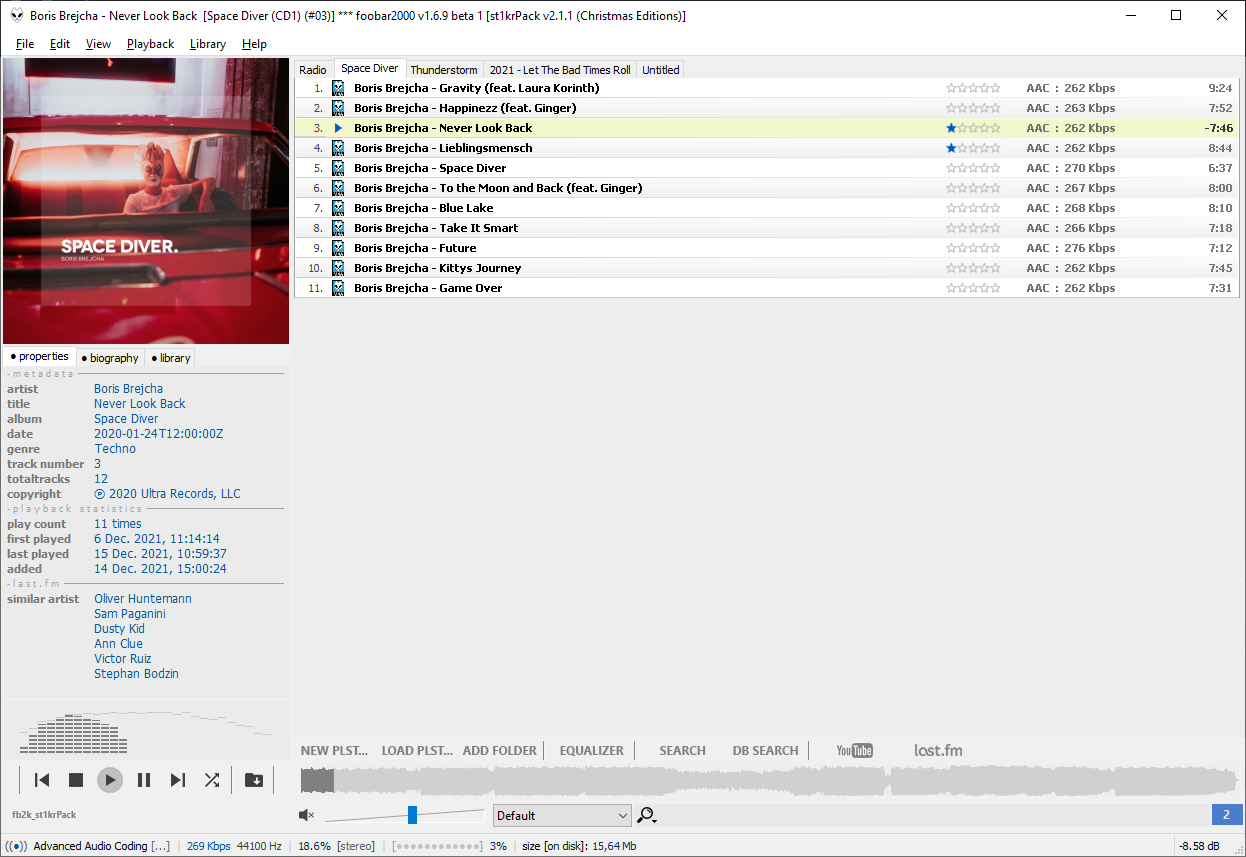Click the YouTube logo icon
This screenshot has height=857, width=1246.
pyautogui.click(x=855, y=751)
